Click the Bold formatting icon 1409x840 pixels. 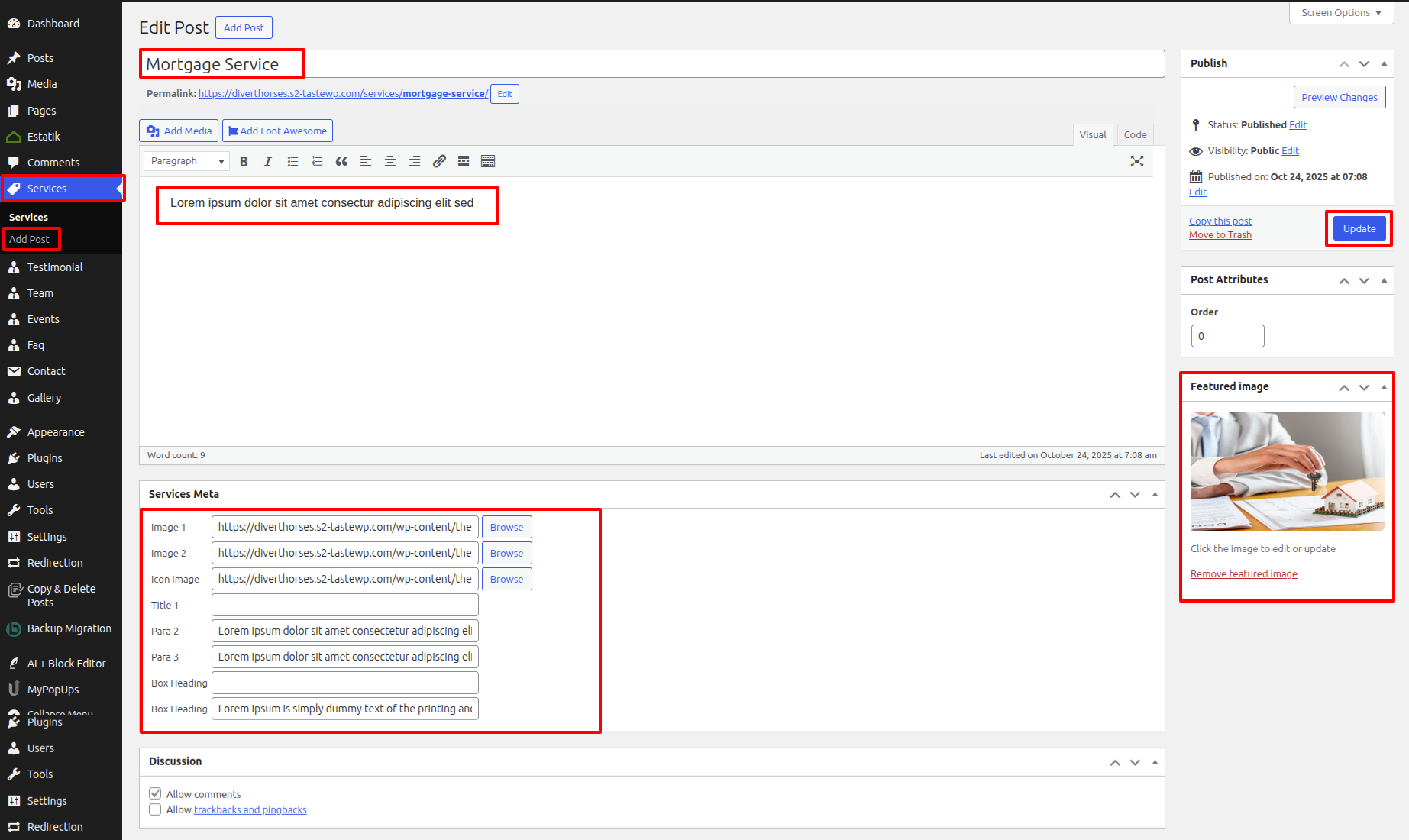pos(244,161)
